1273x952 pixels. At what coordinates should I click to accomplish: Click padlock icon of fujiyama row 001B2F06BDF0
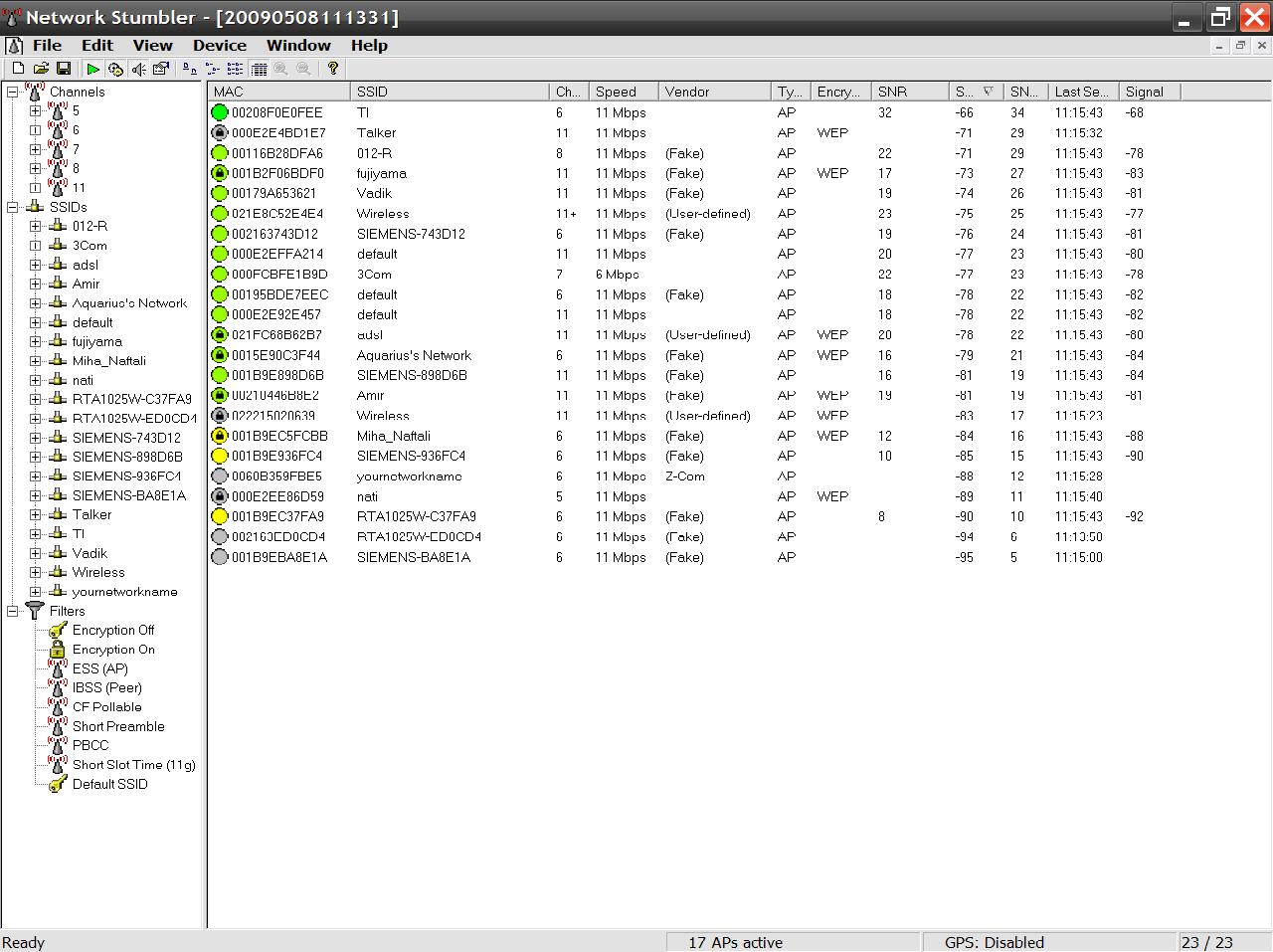click(220, 173)
